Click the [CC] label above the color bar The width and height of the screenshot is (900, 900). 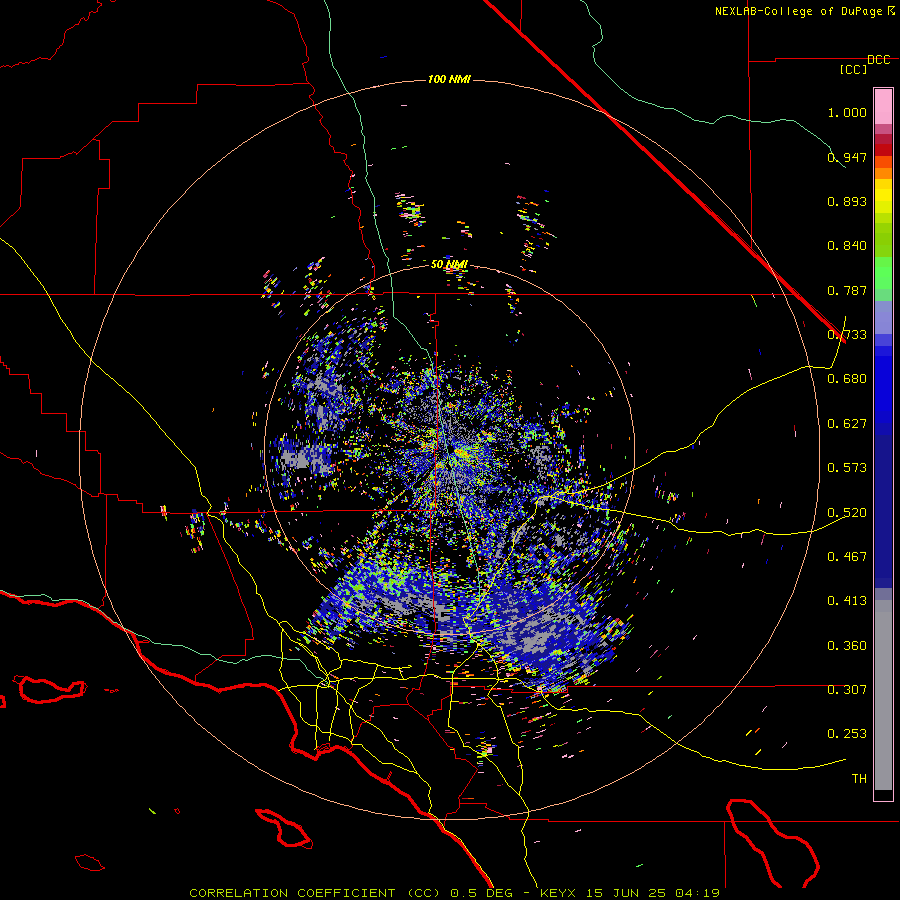(853, 69)
